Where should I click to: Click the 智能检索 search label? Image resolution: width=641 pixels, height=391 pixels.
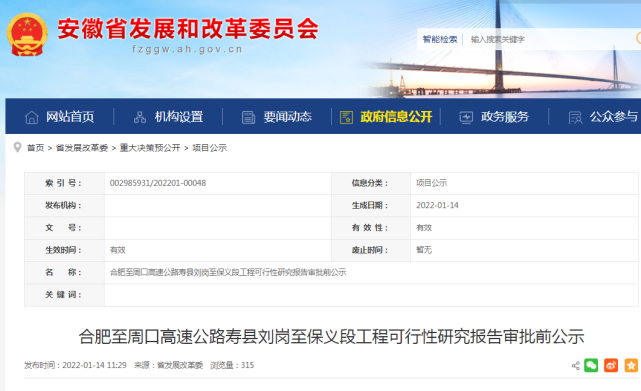point(440,39)
